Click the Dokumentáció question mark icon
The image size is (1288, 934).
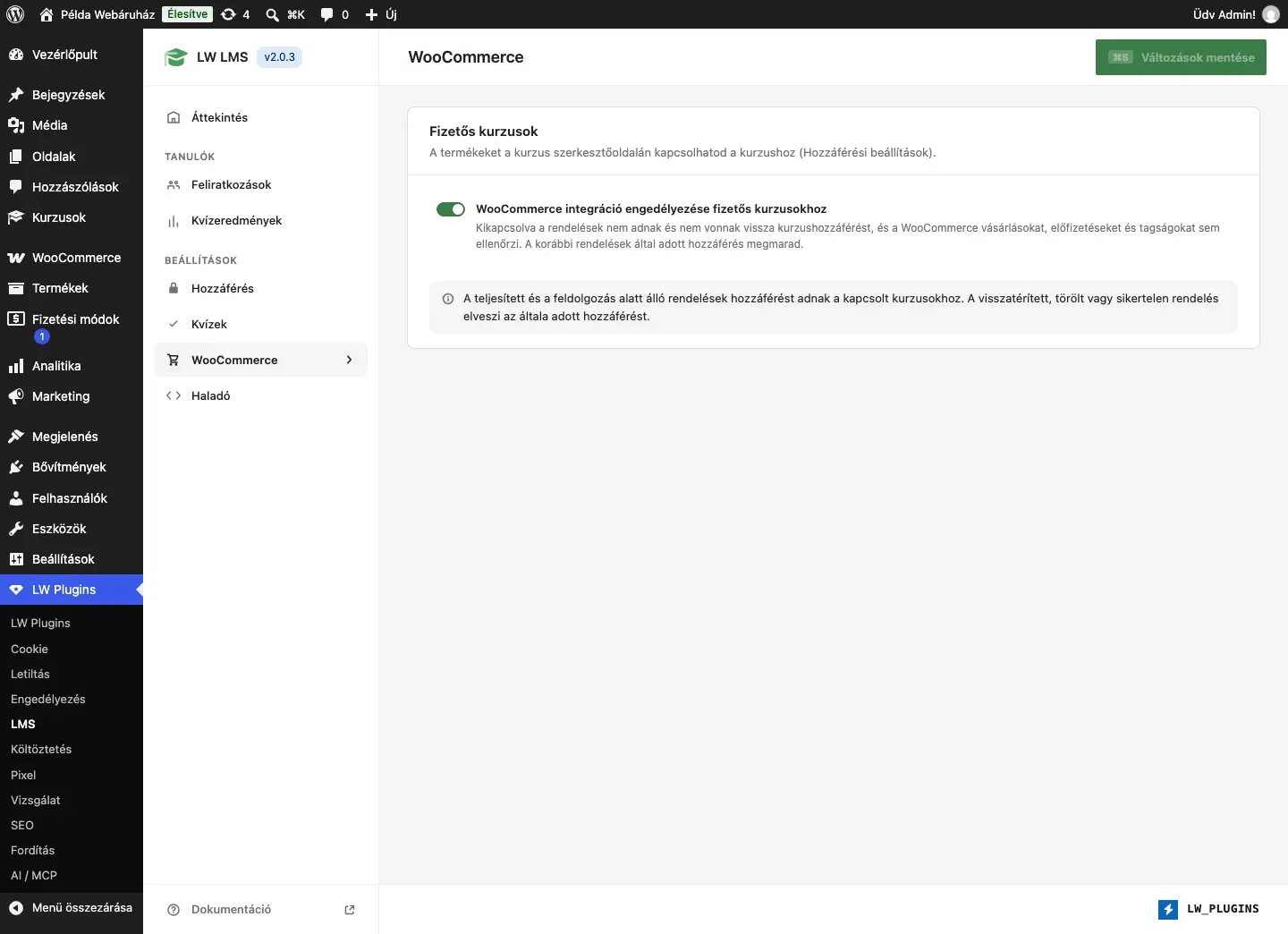(174, 910)
